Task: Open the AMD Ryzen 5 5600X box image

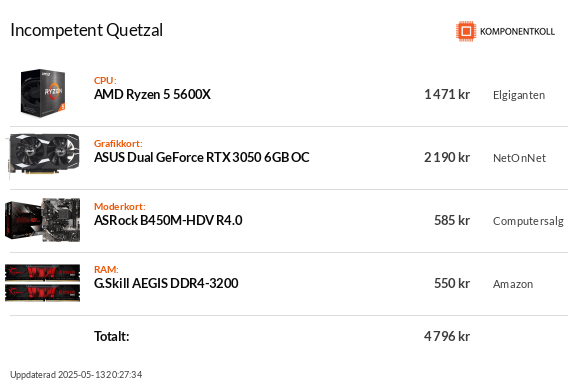Action: click(42, 93)
